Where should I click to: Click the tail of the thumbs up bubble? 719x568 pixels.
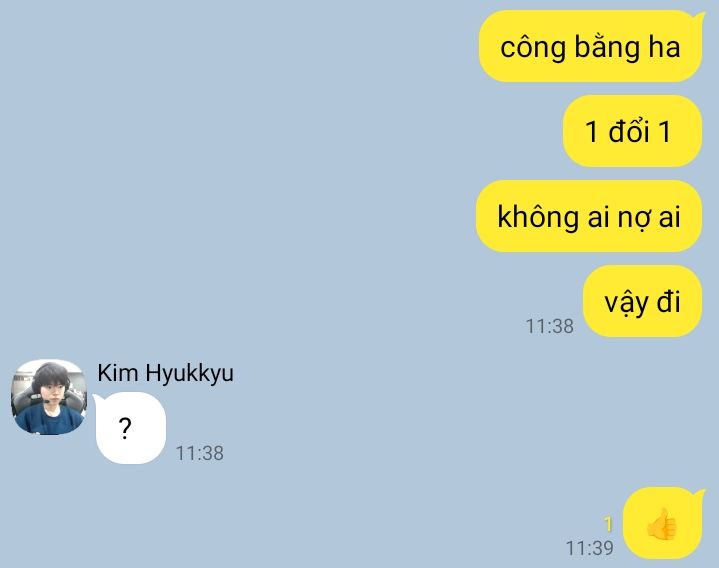[x=700, y=495]
